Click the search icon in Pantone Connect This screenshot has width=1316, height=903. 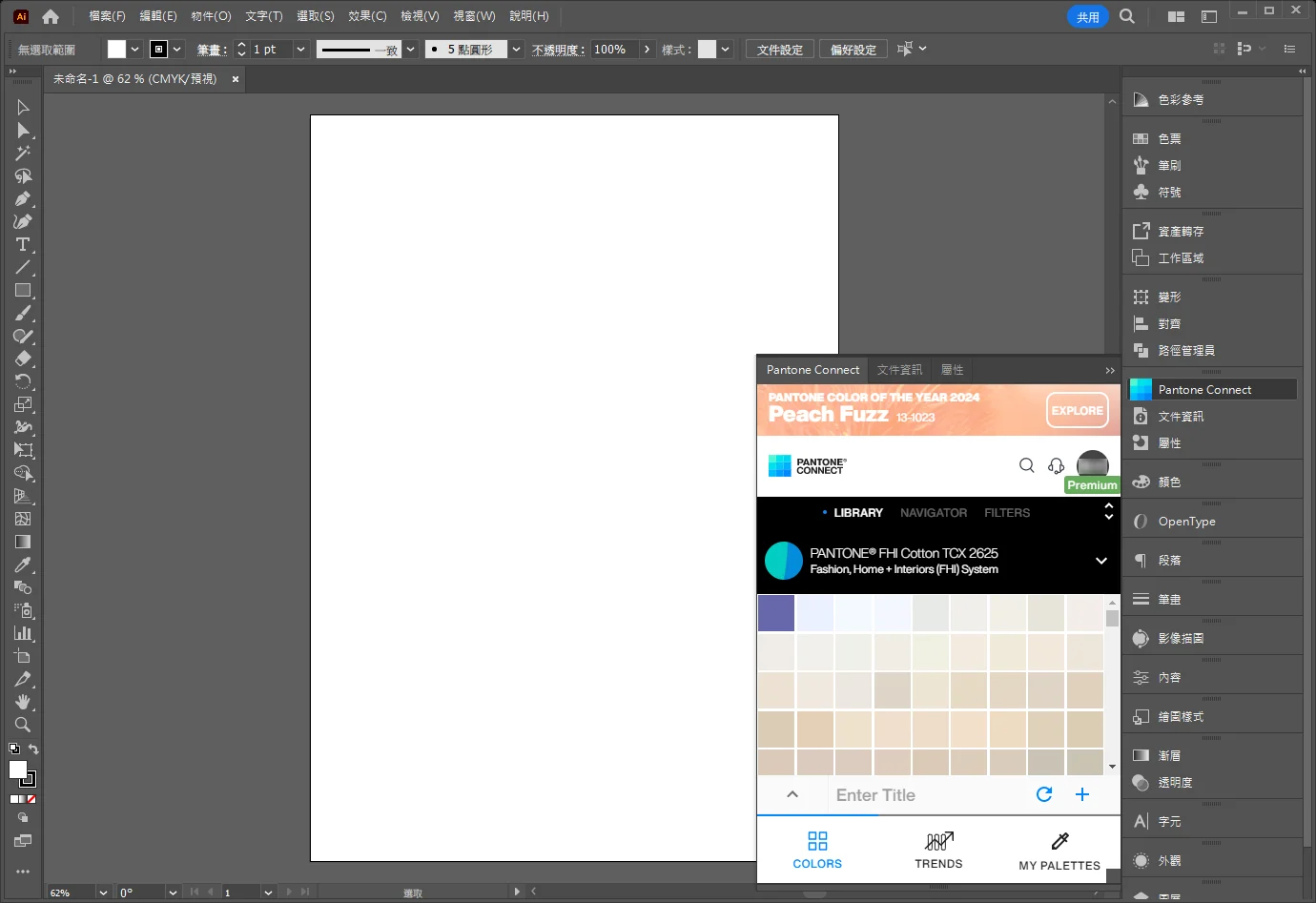coord(1026,465)
